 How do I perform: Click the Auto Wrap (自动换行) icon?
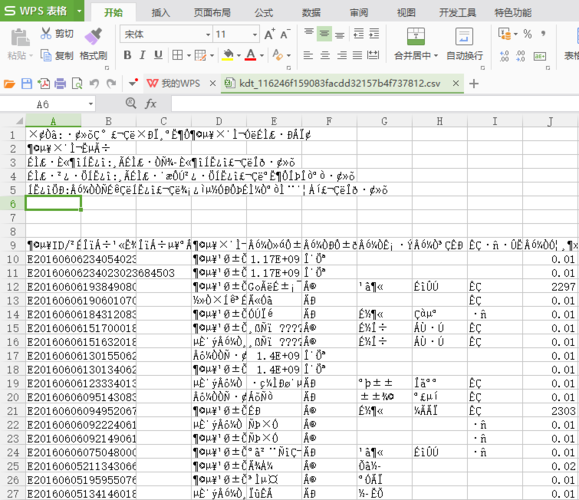tap(464, 37)
